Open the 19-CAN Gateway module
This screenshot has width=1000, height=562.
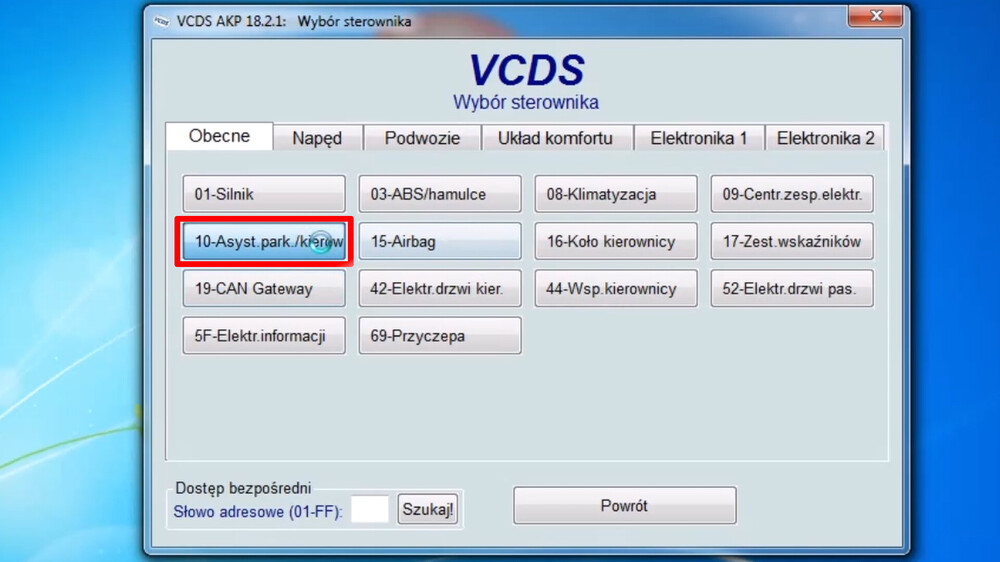coord(264,289)
